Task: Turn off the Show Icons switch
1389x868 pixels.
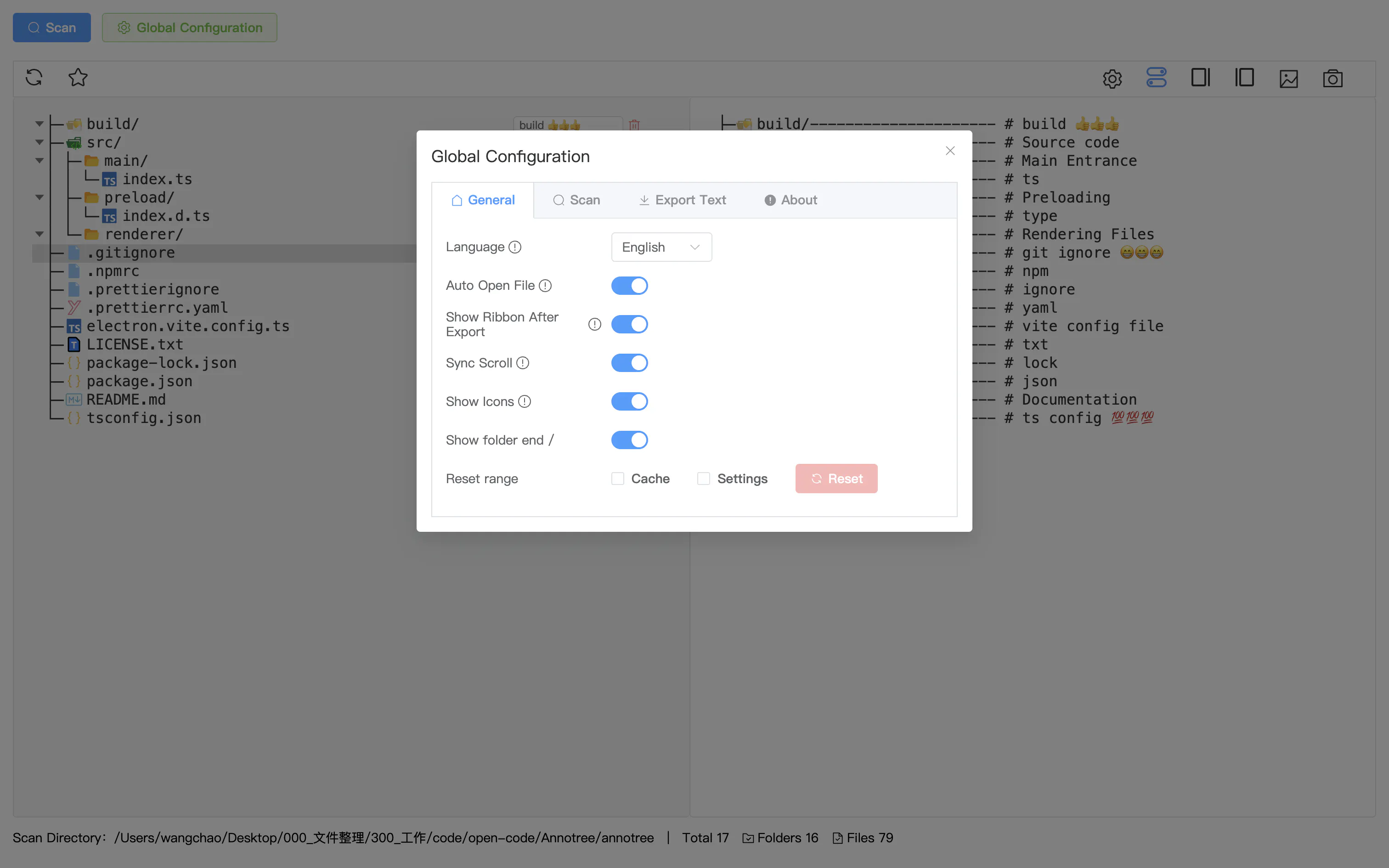Action: (630, 401)
